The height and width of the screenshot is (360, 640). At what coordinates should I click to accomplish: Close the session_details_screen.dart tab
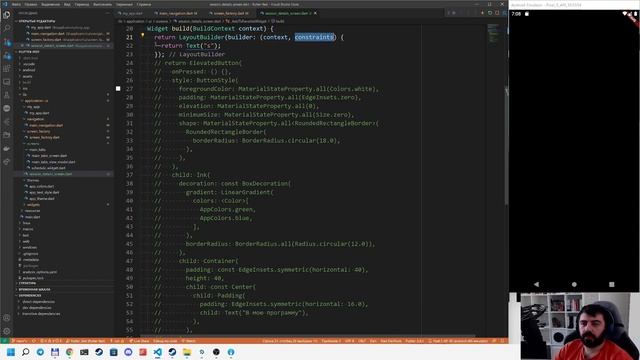point(315,13)
